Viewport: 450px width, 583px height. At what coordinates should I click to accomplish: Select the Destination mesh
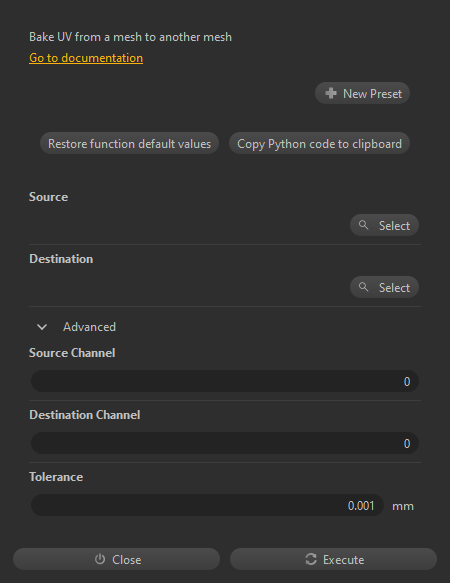(385, 287)
